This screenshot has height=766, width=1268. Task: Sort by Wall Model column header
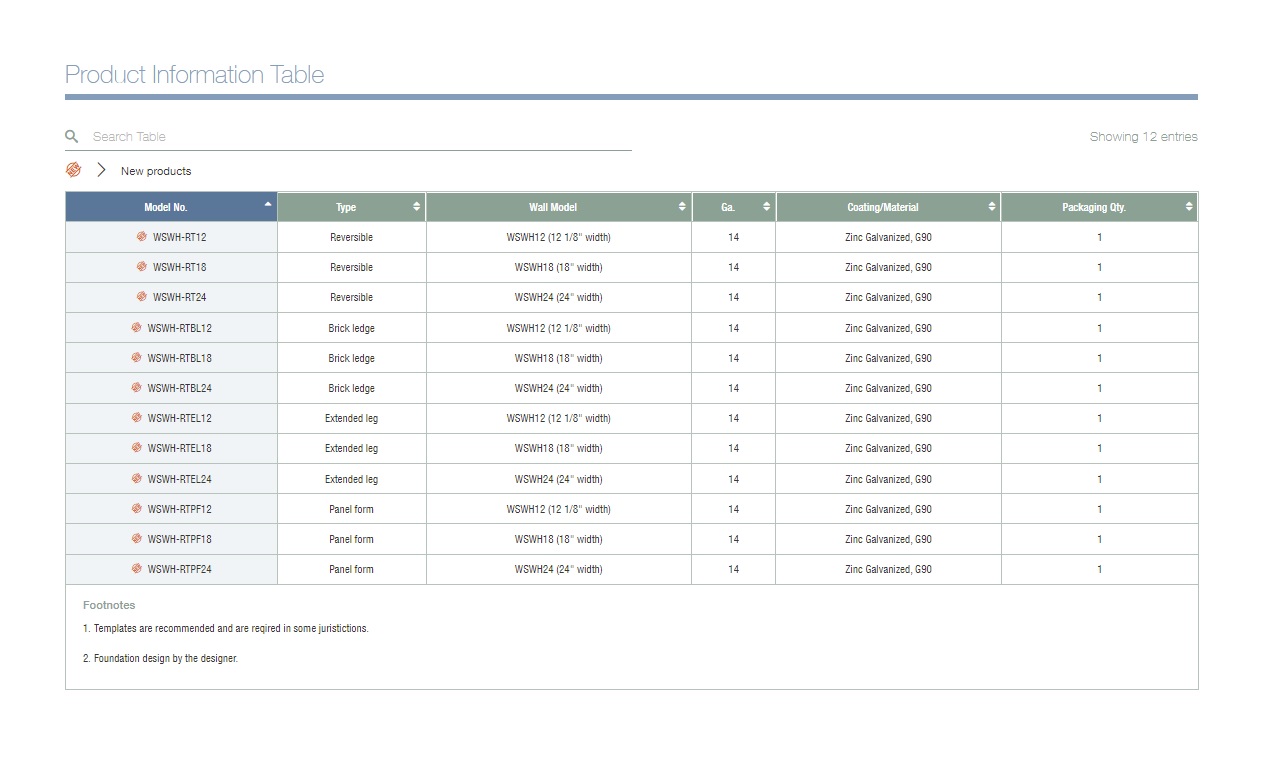pos(558,207)
